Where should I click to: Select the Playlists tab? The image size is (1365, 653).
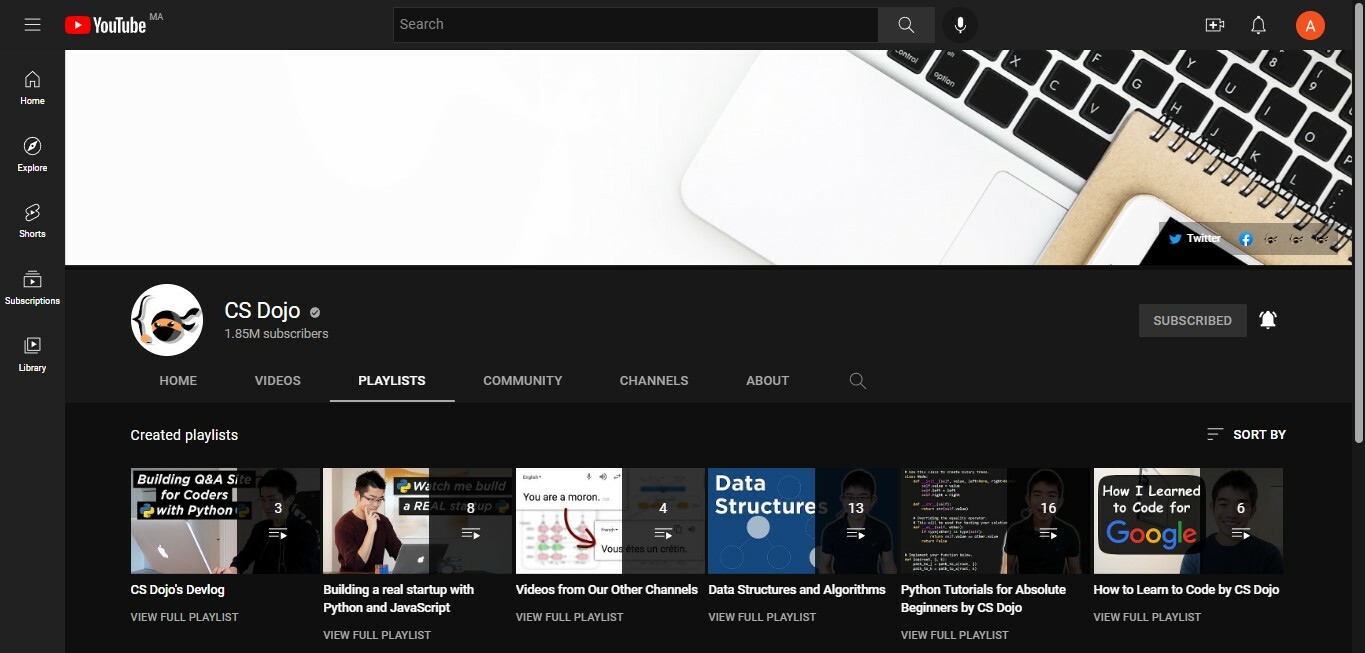coord(392,381)
